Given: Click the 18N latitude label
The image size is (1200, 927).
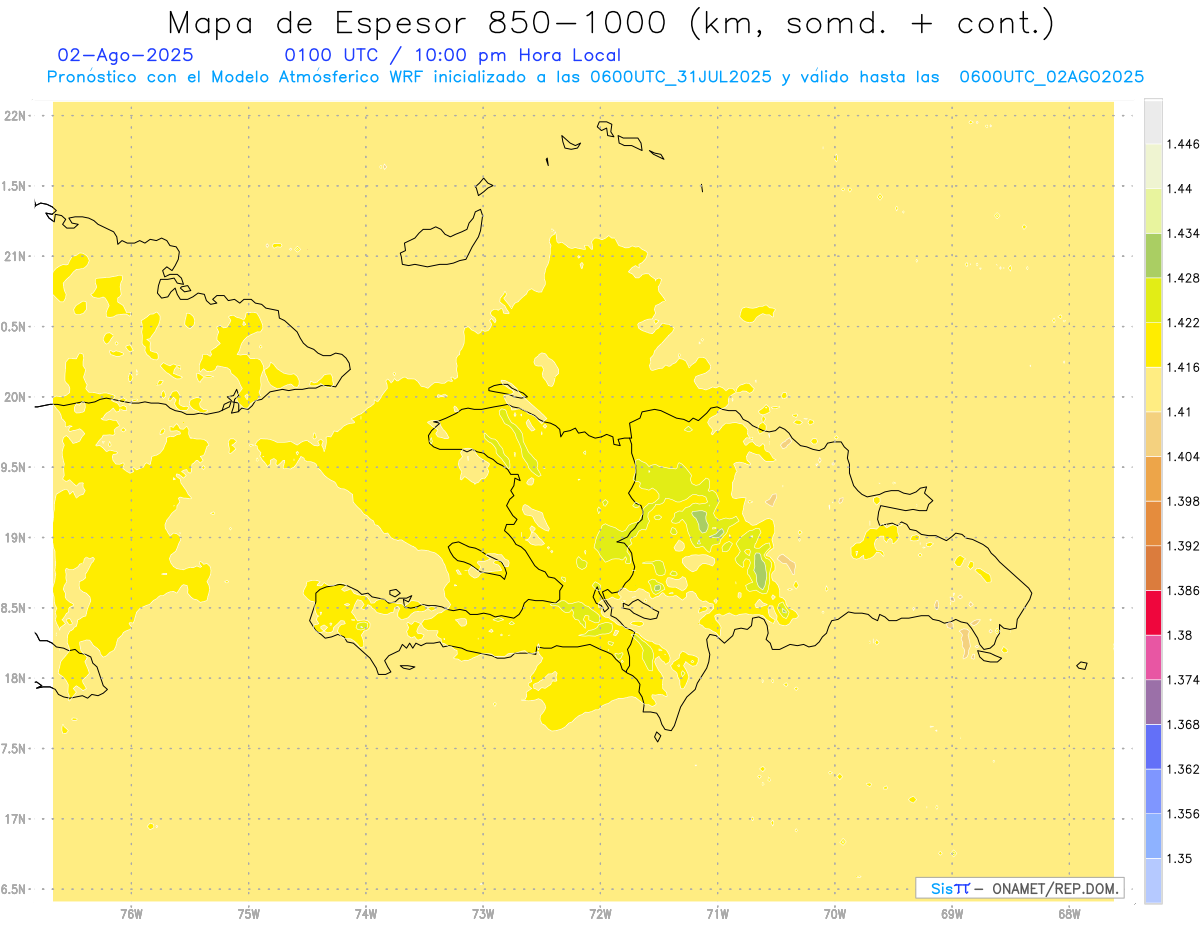Looking at the screenshot, I should click(15, 679).
